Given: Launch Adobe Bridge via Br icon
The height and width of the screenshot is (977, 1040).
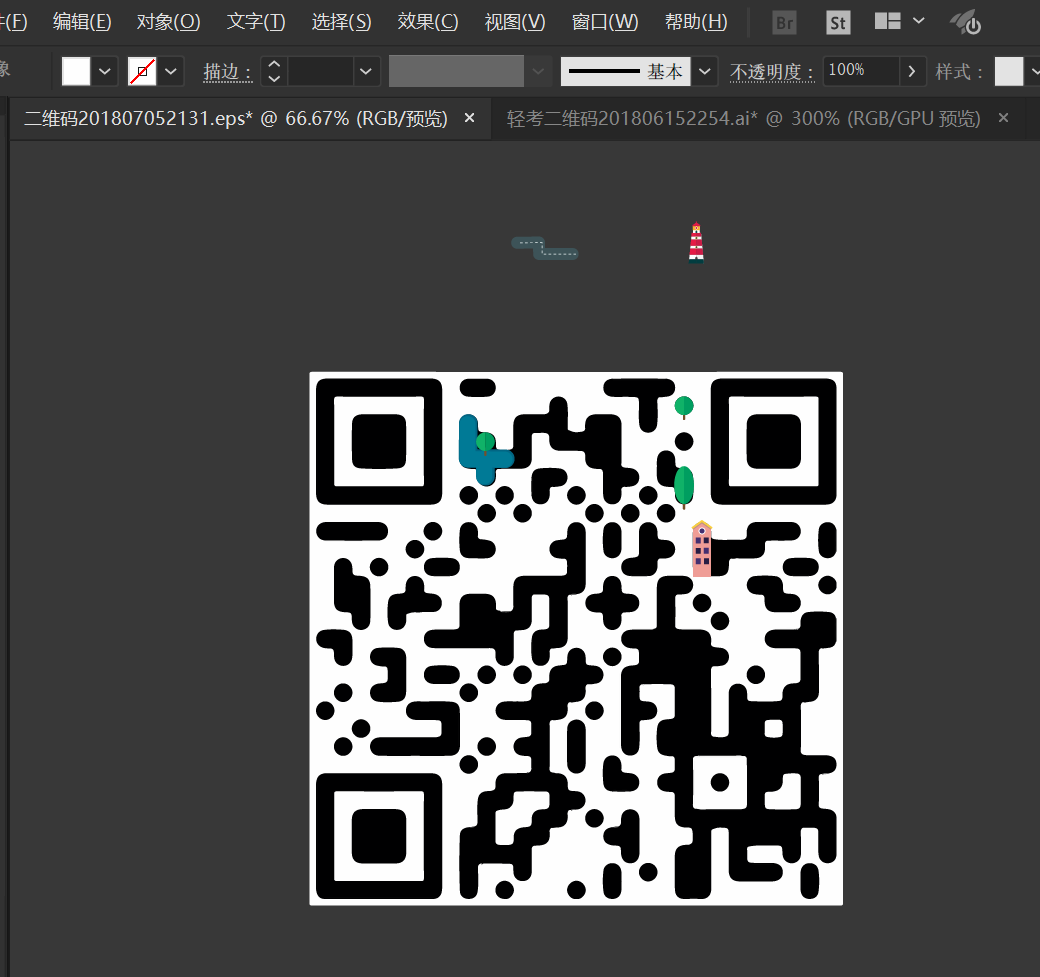Looking at the screenshot, I should coord(785,23).
